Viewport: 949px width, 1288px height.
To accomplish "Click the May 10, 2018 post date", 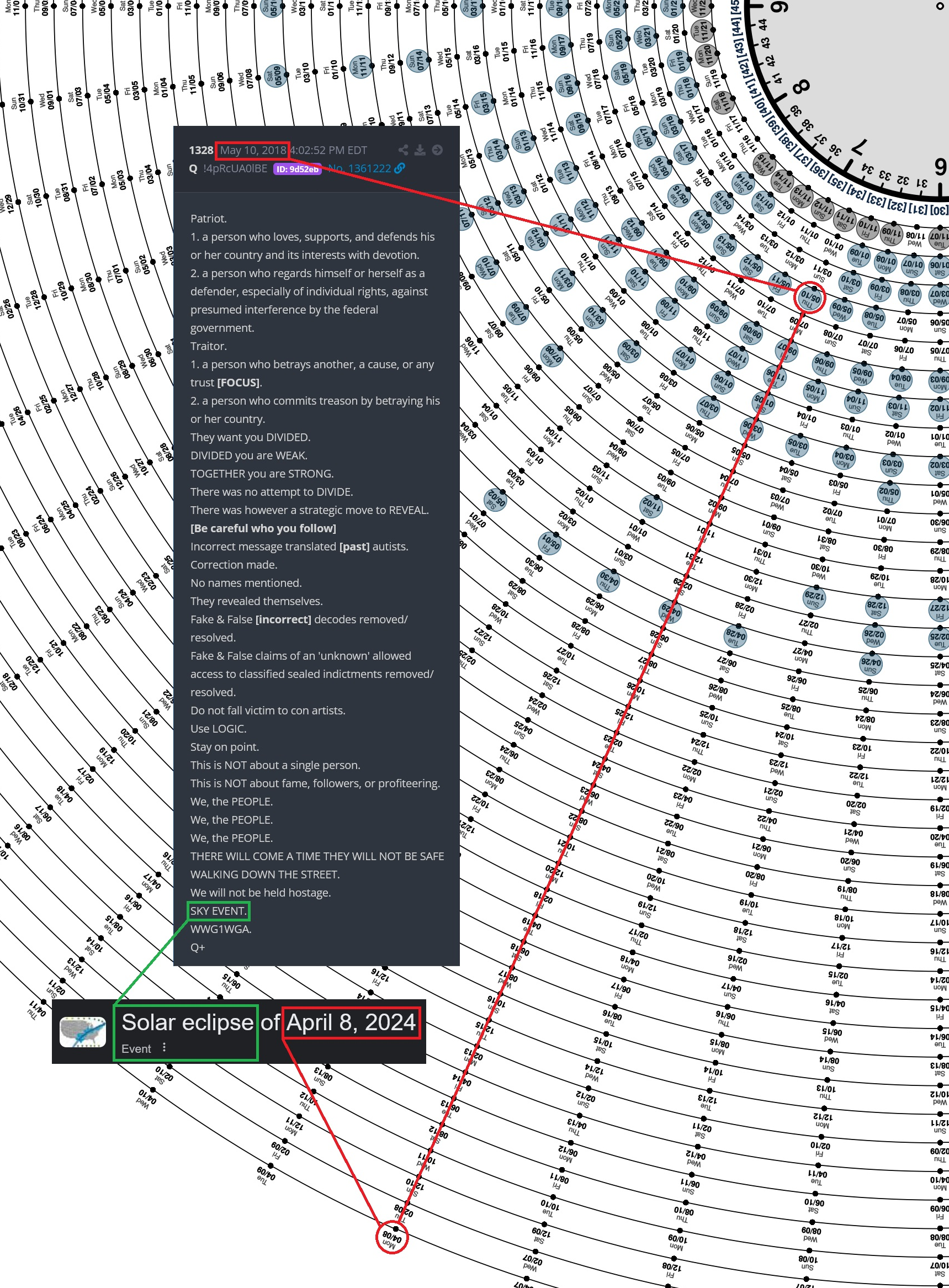I will (x=253, y=151).
